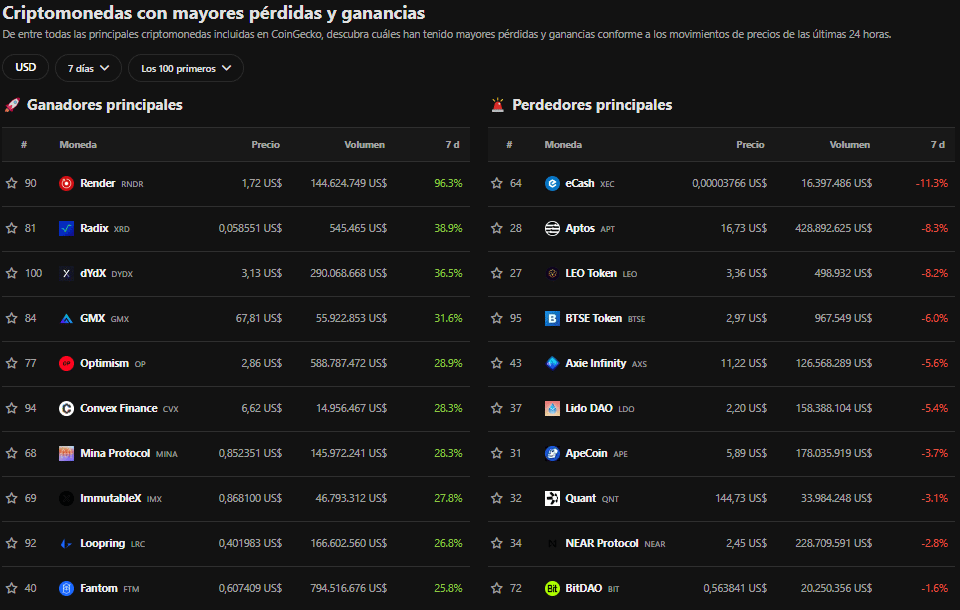Click the siren icon beside Perdedores principales
Viewport: 960px width, 610px height.
[498, 105]
